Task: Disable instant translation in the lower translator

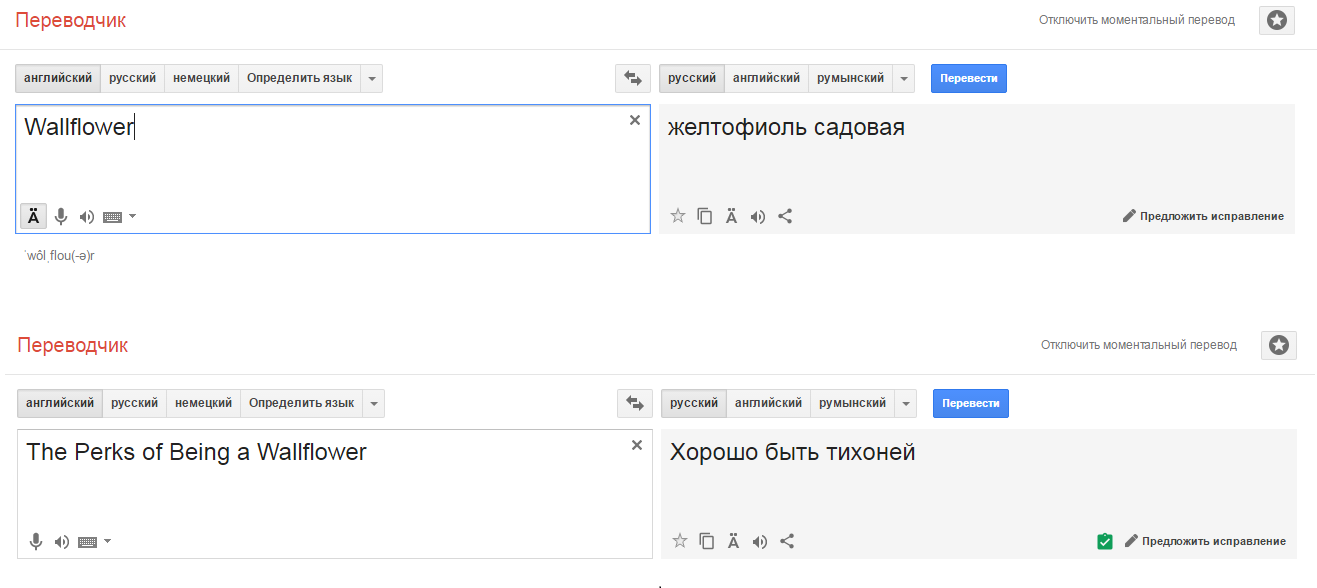Action: tap(1138, 345)
